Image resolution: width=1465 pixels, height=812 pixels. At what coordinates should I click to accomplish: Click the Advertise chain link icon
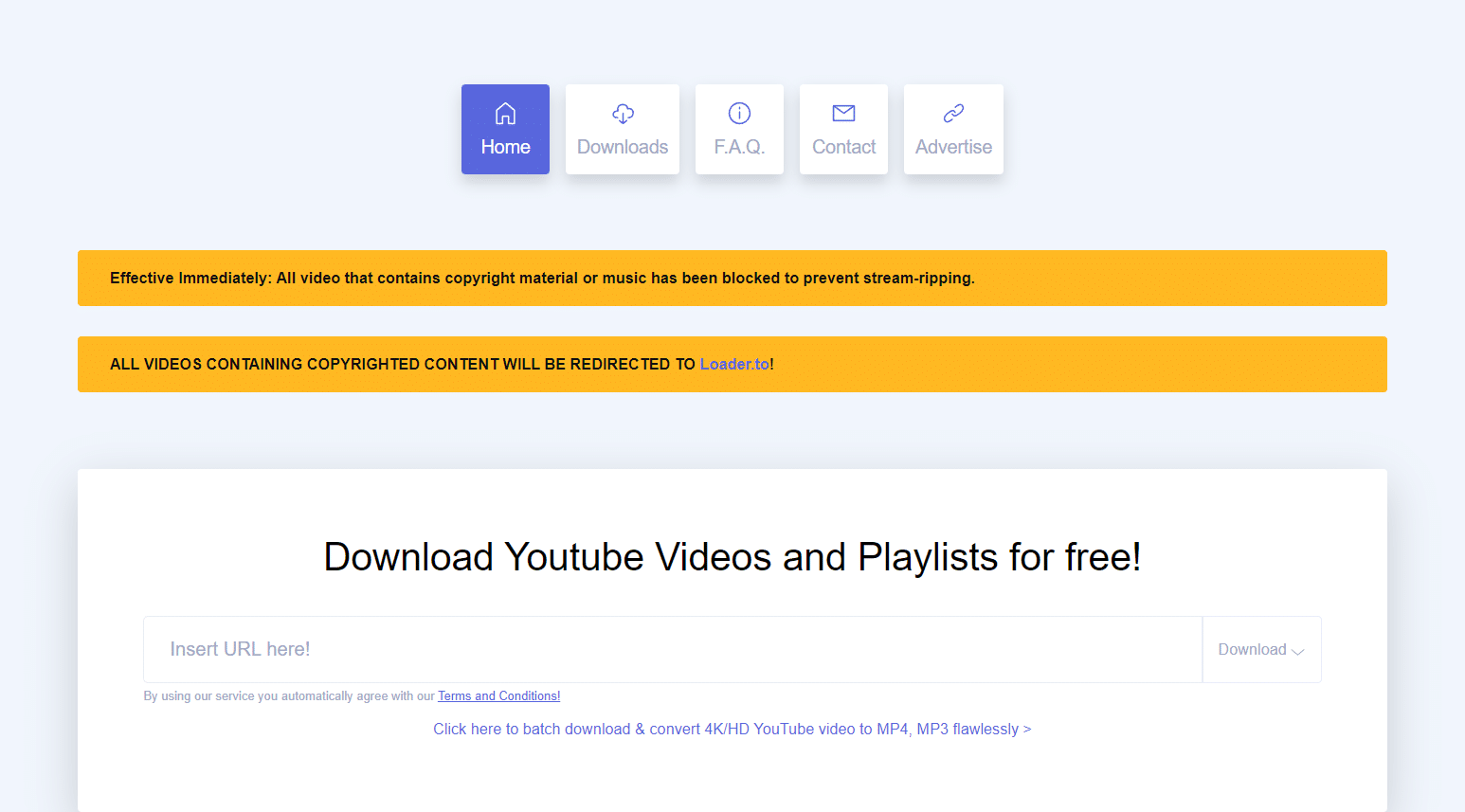pyautogui.click(x=953, y=114)
